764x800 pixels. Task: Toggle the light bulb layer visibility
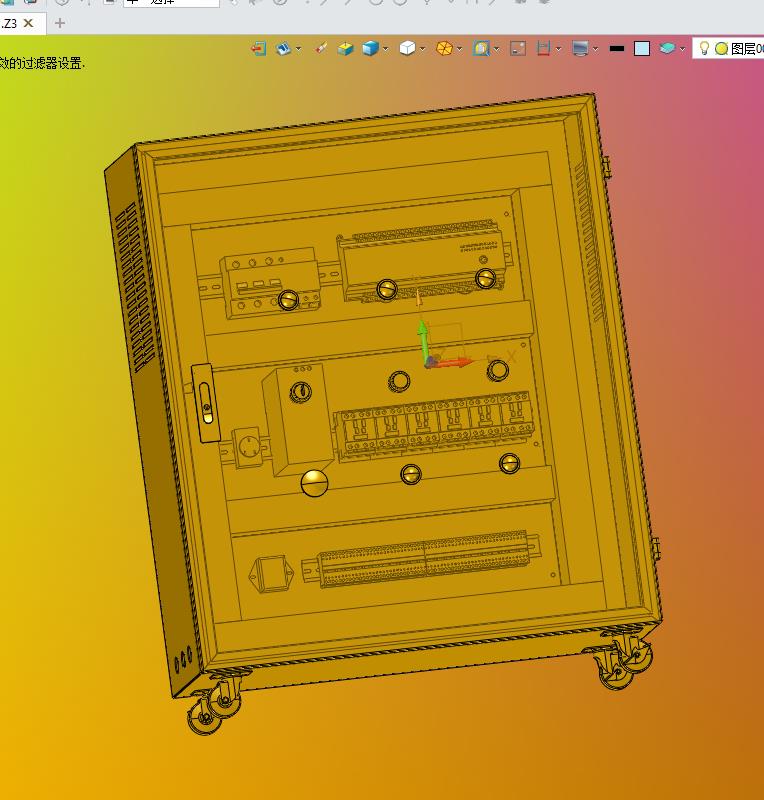[704, 48]
